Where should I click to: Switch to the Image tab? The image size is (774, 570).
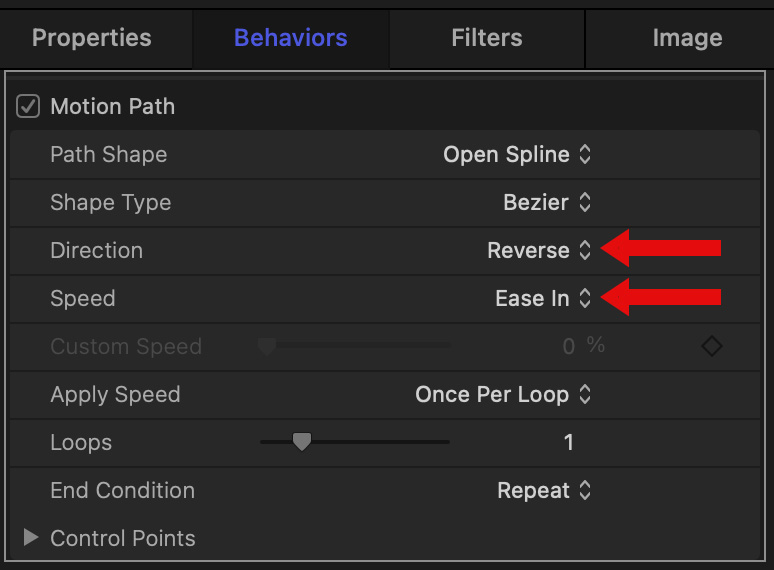[x=687, y=39]
